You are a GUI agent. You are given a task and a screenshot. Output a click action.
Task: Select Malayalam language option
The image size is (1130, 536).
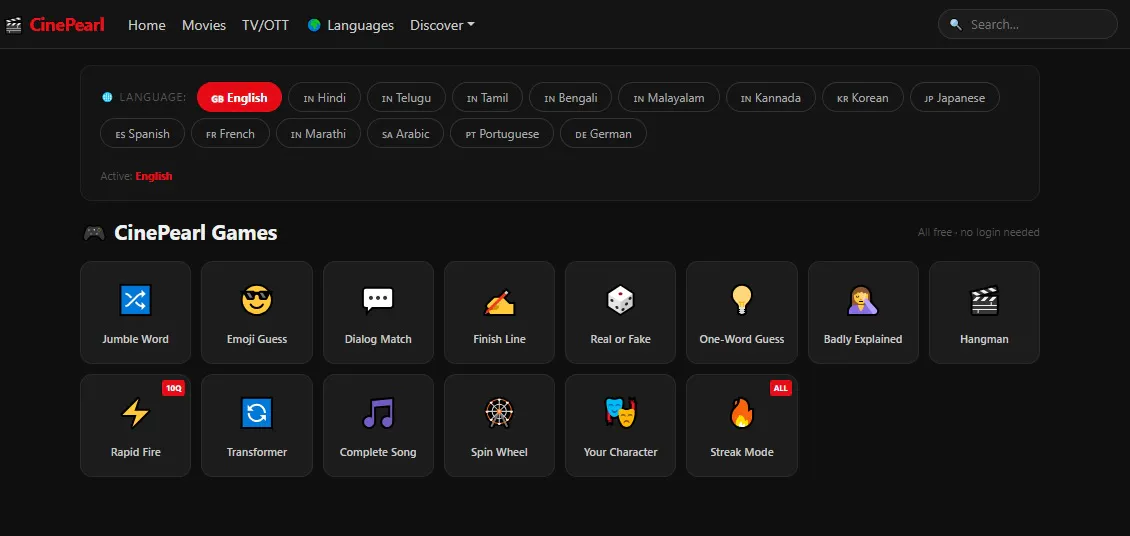coord(669,97)
